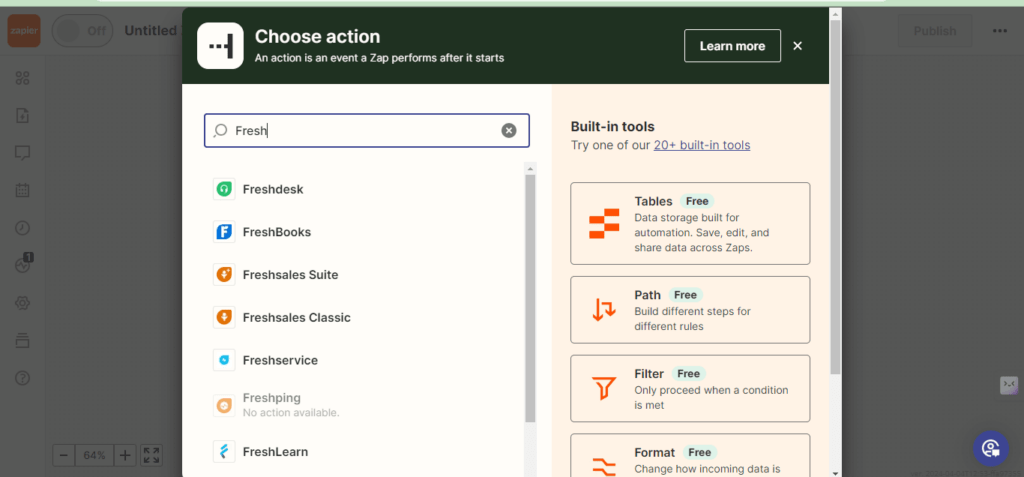The image size is (1024, 477).
Task: Click the Freshsales Classic app icon
Action: [x=224, y=318]
